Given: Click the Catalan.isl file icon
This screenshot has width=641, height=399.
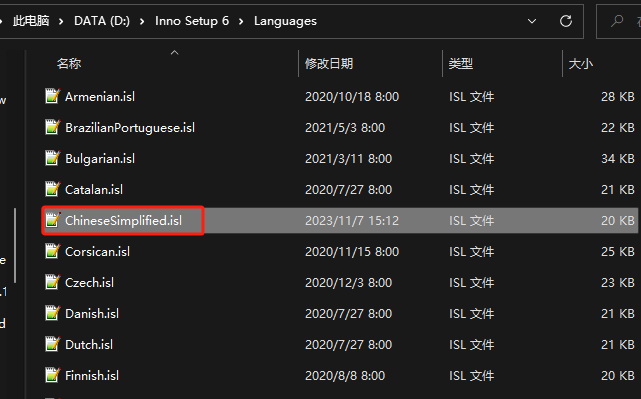Looking at the screenshot, I should pyautogui.click(x=52, y=190).
